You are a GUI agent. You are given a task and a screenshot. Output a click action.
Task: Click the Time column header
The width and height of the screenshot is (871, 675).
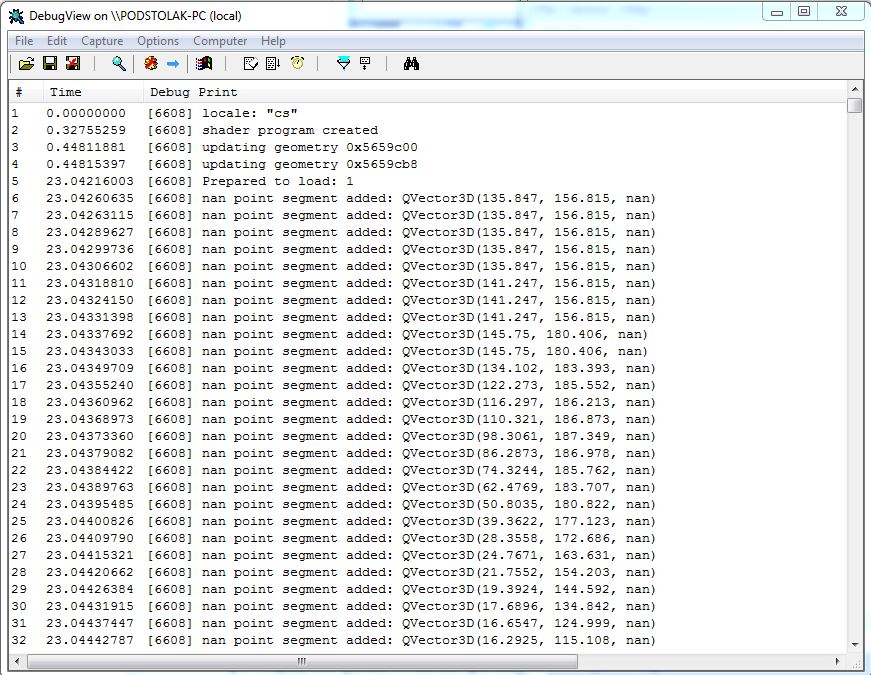[x=93, y=92]
